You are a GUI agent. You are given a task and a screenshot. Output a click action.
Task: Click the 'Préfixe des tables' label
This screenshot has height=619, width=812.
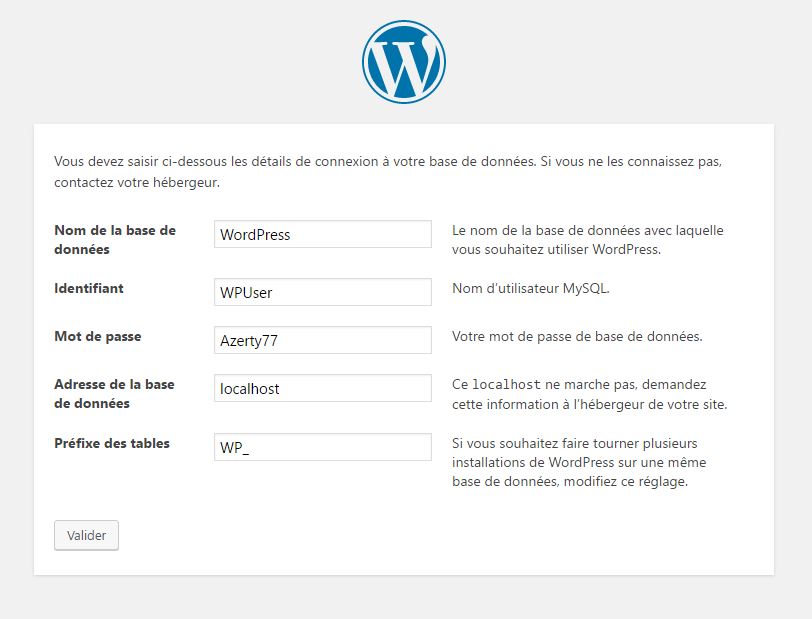coord(112,443)
